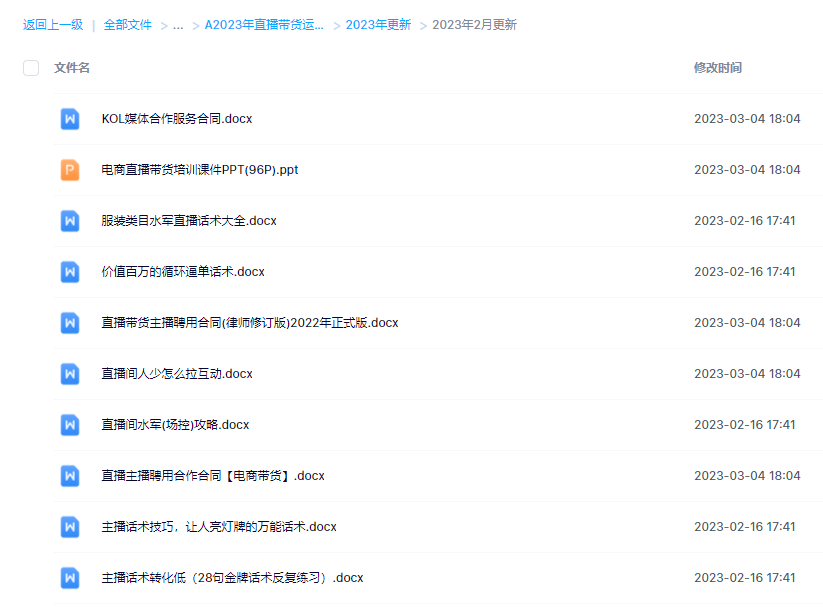Open 全部文件 in the breadcrumb
Viewport: 823px width, 607px height.
click(128, 25)
